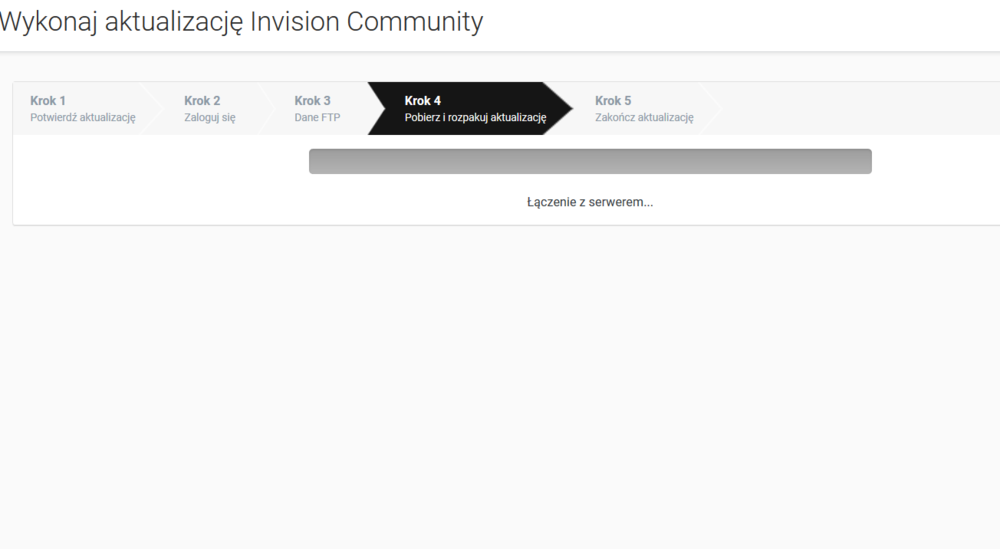Click the chevron arrow after Krok 1
This screenshot has width=1000, height=549.
[x=152, y=108]
